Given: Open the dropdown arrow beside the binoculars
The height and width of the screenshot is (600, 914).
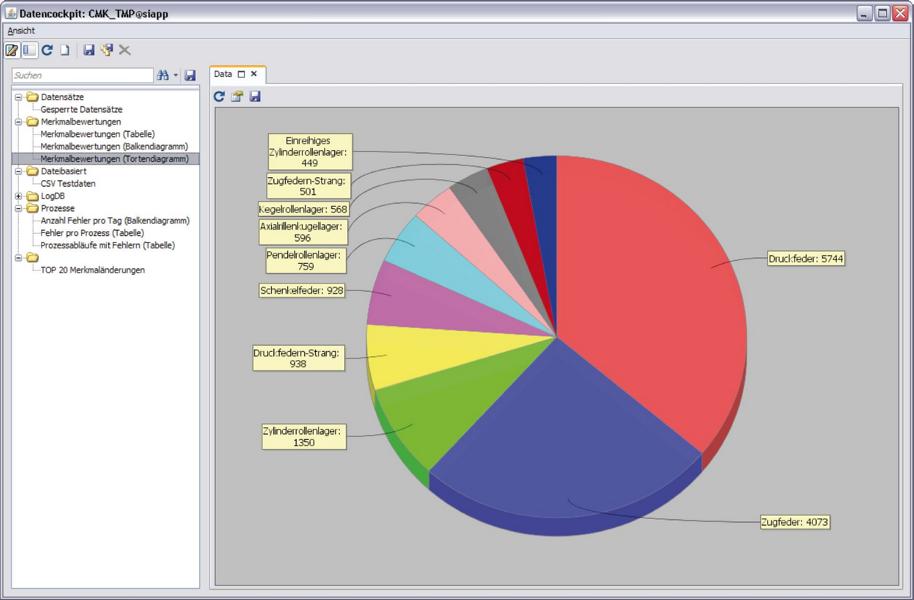Looking at the screenshot, I should coord(175,75).
